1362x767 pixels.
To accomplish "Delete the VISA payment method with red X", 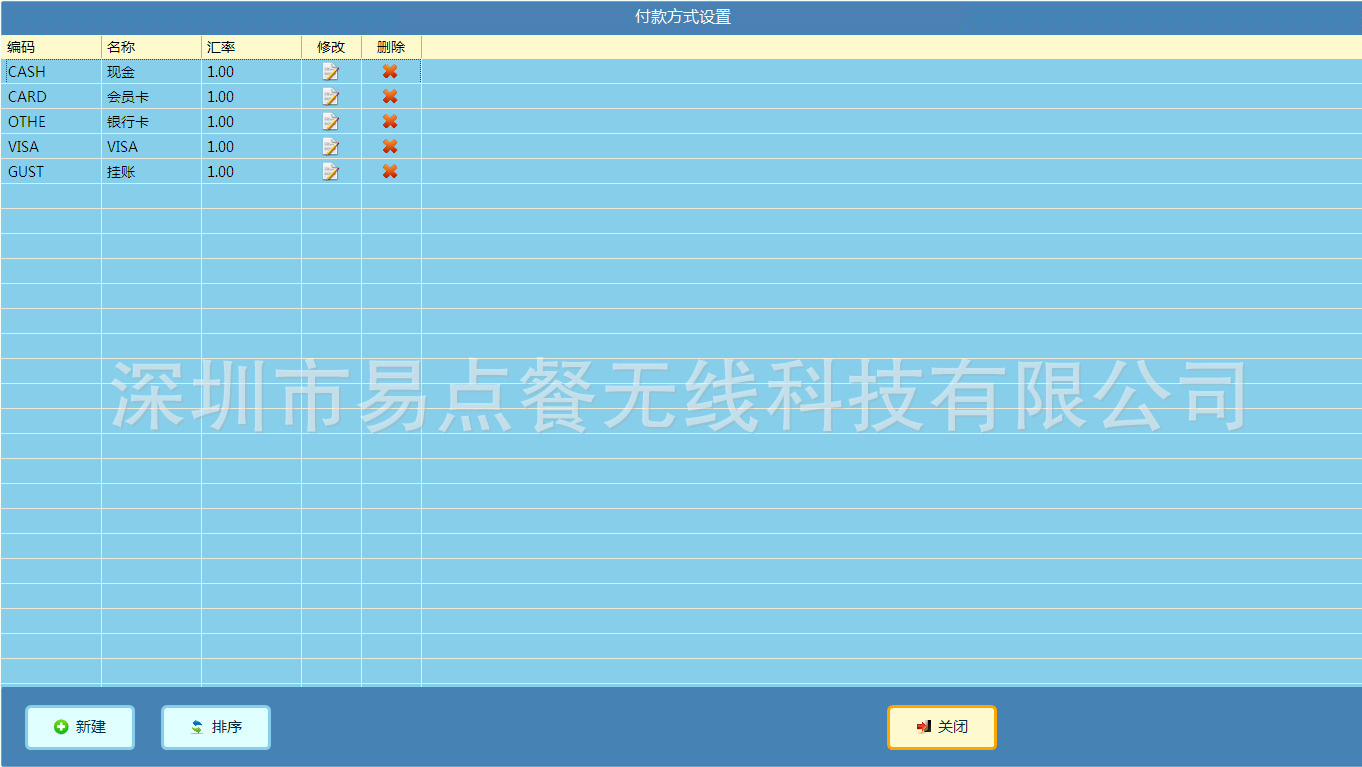I will click(390, 147).
